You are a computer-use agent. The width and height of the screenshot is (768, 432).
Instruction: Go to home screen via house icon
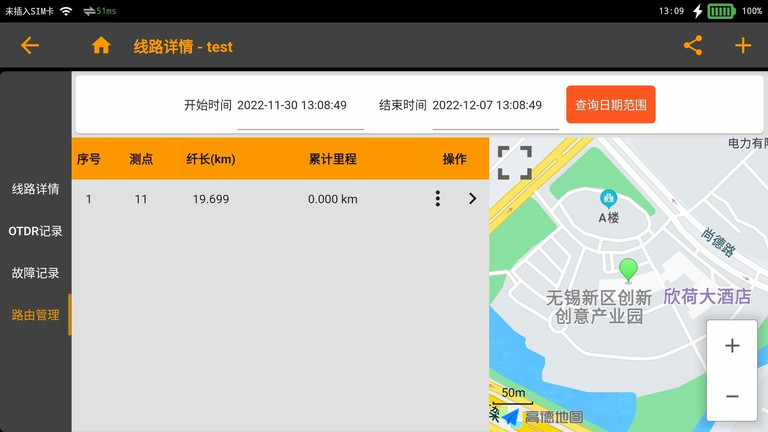click(101, 45)
